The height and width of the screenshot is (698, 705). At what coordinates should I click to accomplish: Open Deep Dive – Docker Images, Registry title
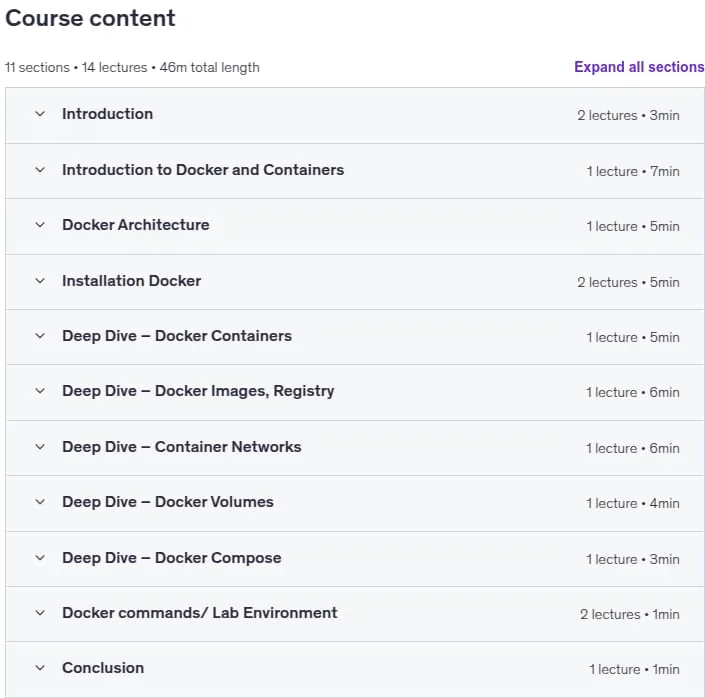198,391
